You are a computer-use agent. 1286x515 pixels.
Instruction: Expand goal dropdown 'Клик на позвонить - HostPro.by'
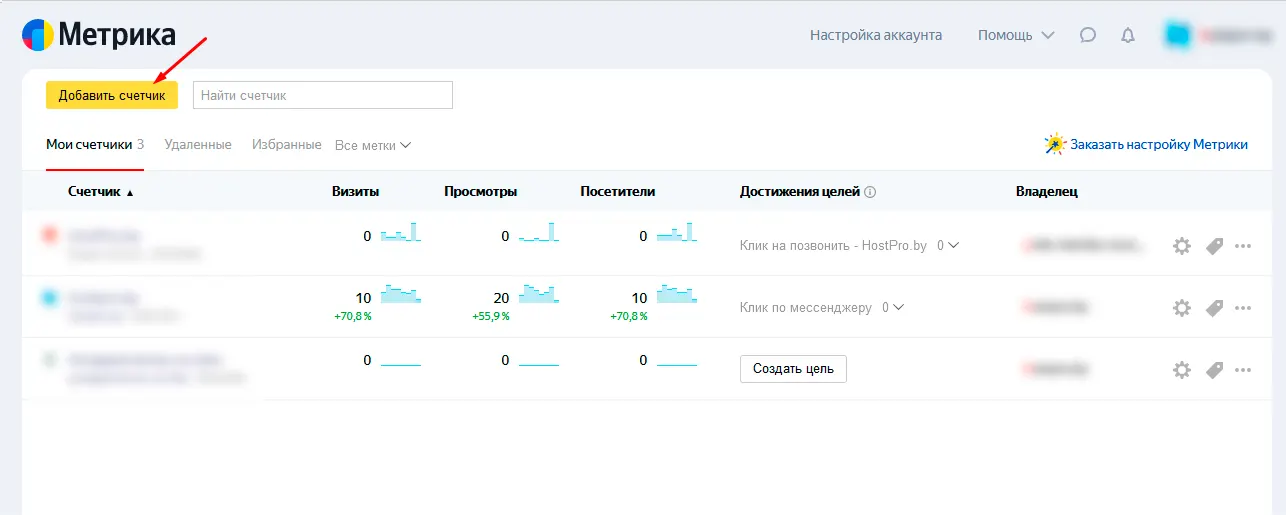(849, 245)
